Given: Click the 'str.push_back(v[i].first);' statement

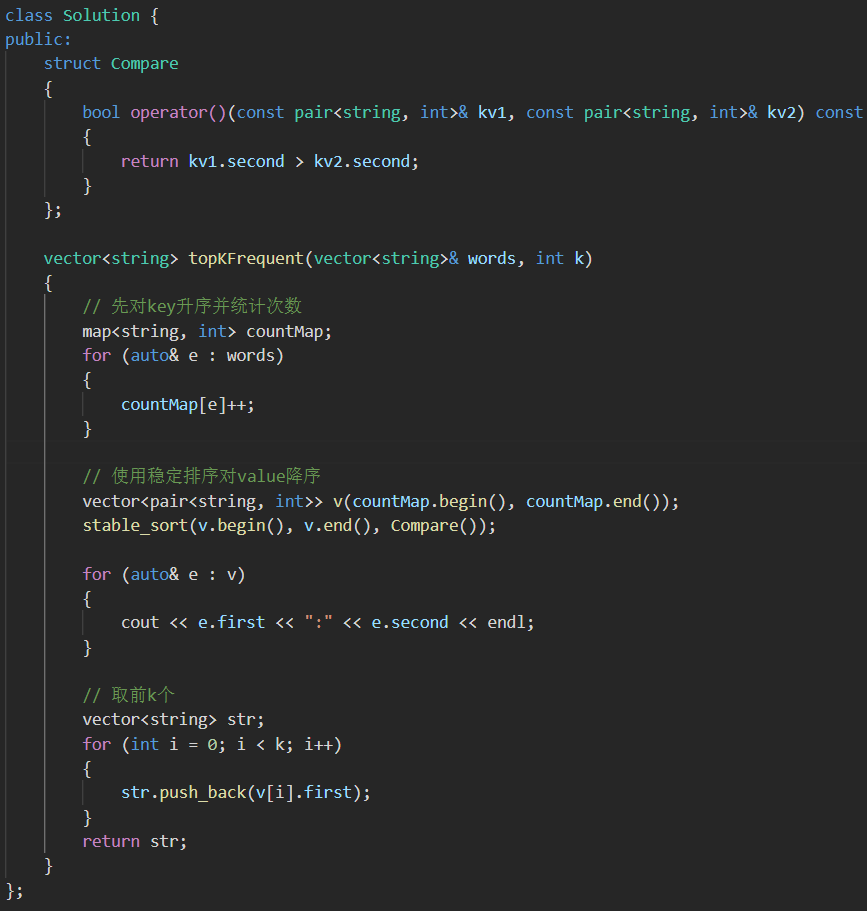Looking at the screenshot, I should 246,792.
